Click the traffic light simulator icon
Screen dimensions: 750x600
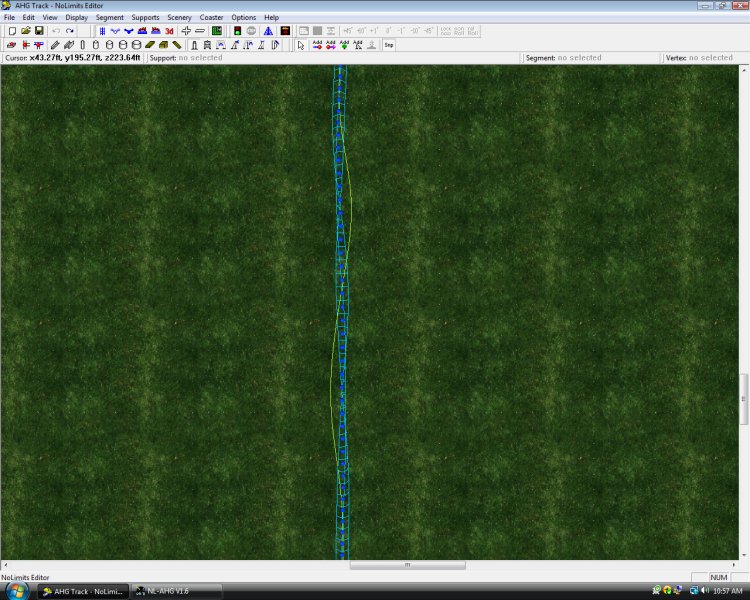[x=237, y=31]
